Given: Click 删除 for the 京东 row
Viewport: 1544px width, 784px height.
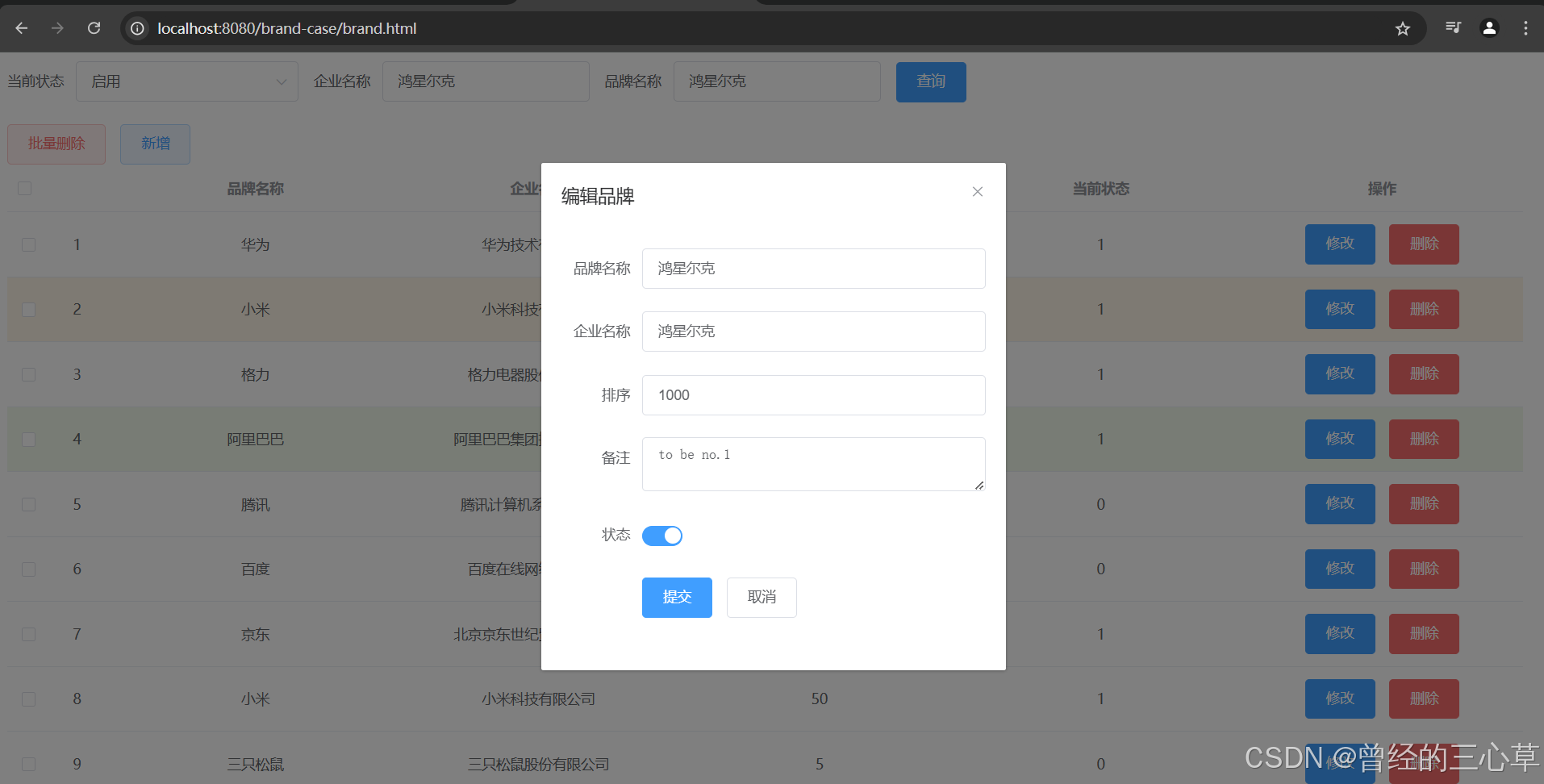Looking at the screenshot, I should point(1424,634).
